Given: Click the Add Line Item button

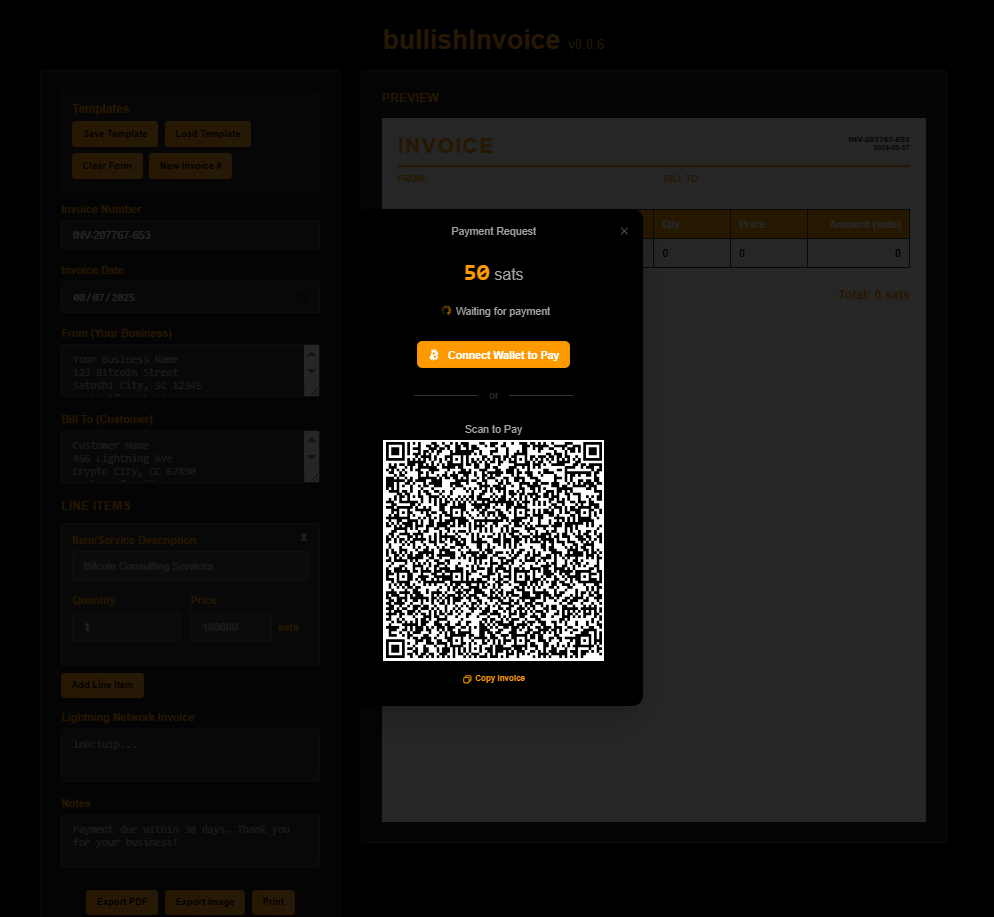Looking at the screenshot, I should tap(103, 685).
